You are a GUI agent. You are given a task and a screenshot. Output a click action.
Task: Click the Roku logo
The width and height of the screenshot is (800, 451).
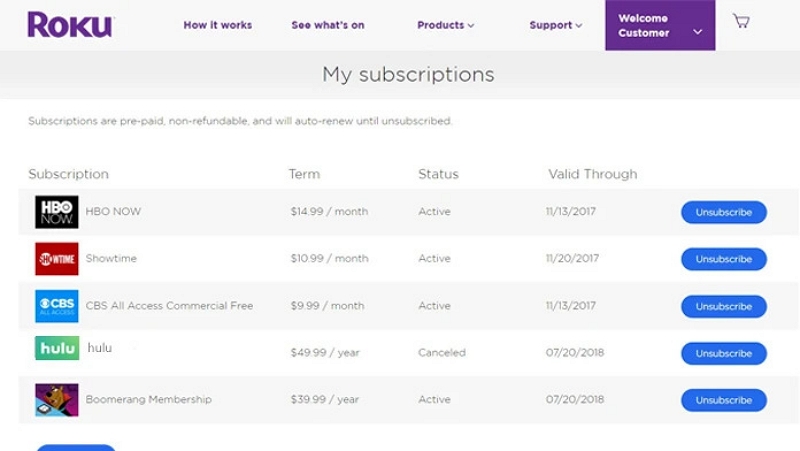tap(70, 25)
